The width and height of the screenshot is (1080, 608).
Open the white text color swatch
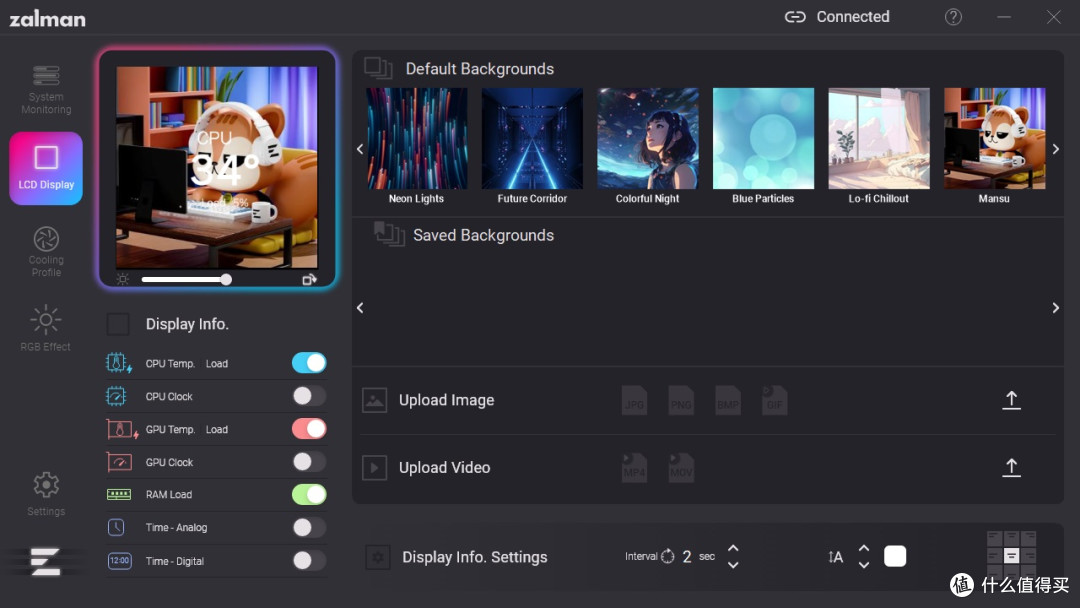895,556
